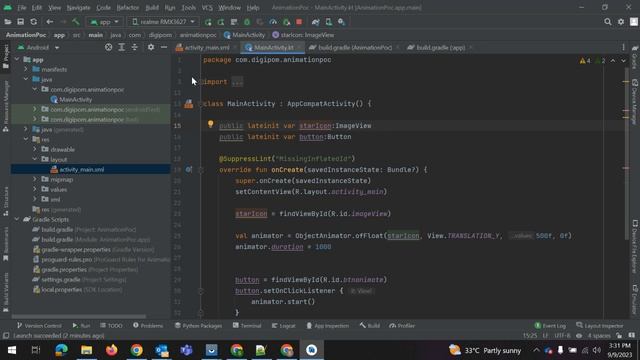640x360 pixels.
Task: Collapse the Gradle Scripts node
Action: tap(17, 219)
